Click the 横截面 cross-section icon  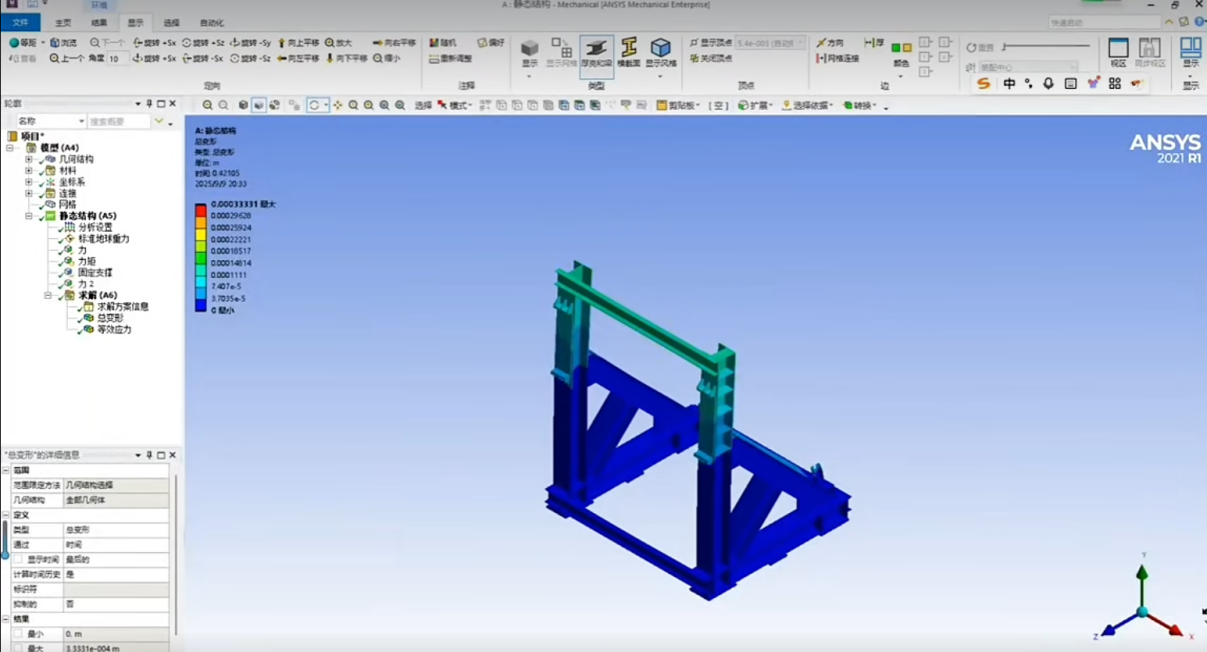(629, 51)
